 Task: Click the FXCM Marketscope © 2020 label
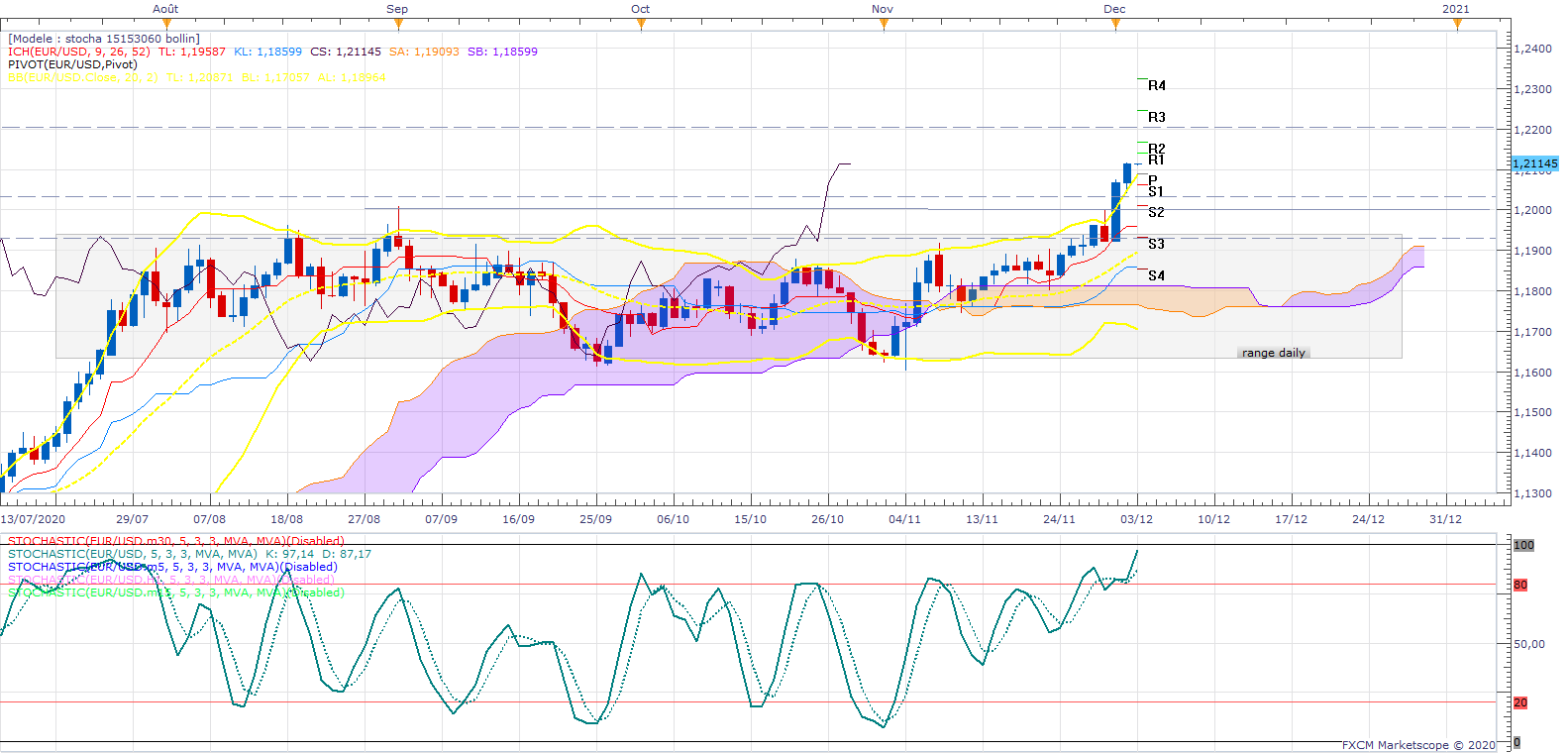(x=1418, y=745)
